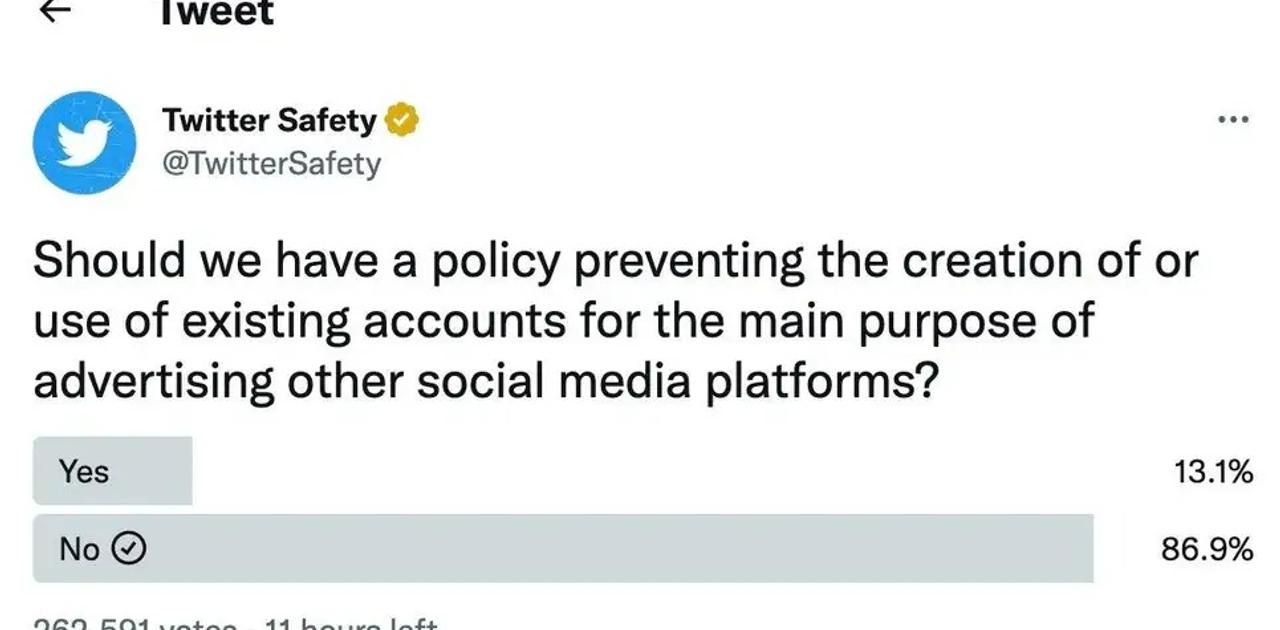Click the poll question text

click(x=616, y=320)
